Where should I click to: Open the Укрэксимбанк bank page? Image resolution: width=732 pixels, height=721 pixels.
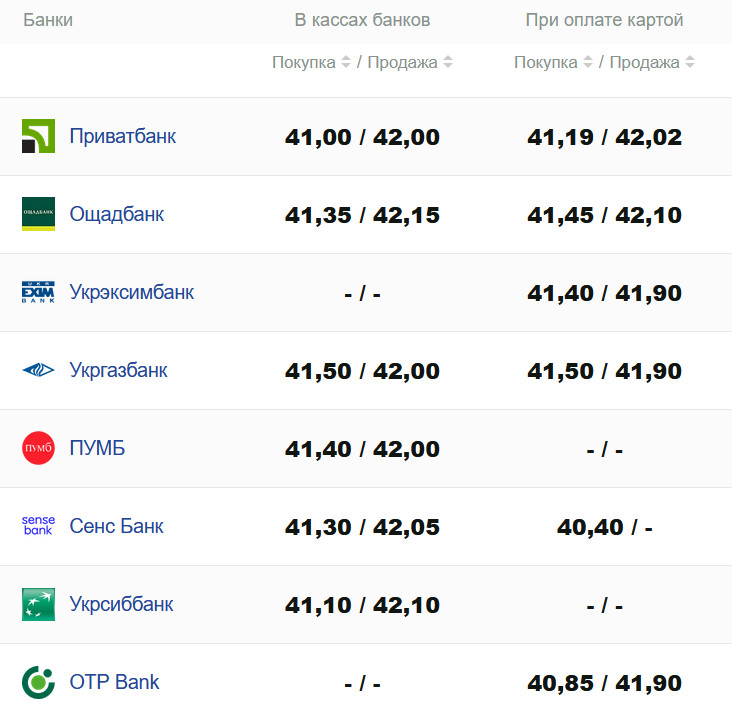[x=132, y=292]
